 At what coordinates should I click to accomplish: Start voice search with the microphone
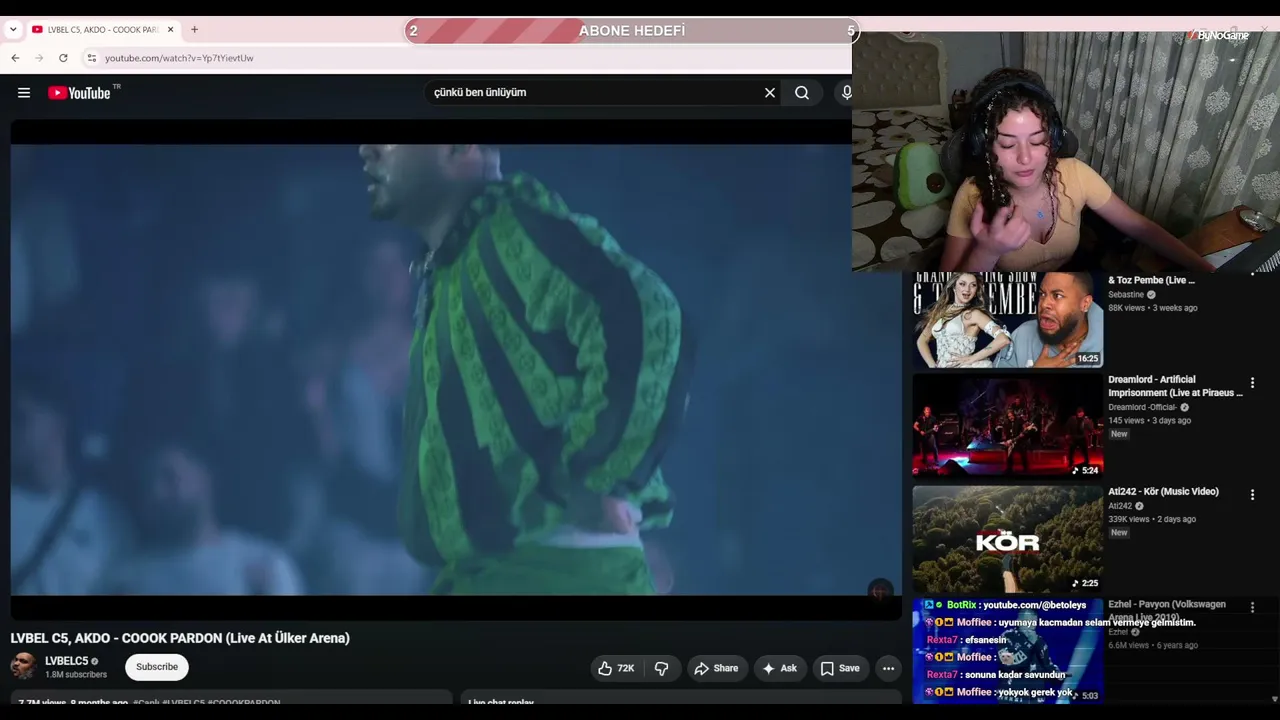click(x=846, y=93)
